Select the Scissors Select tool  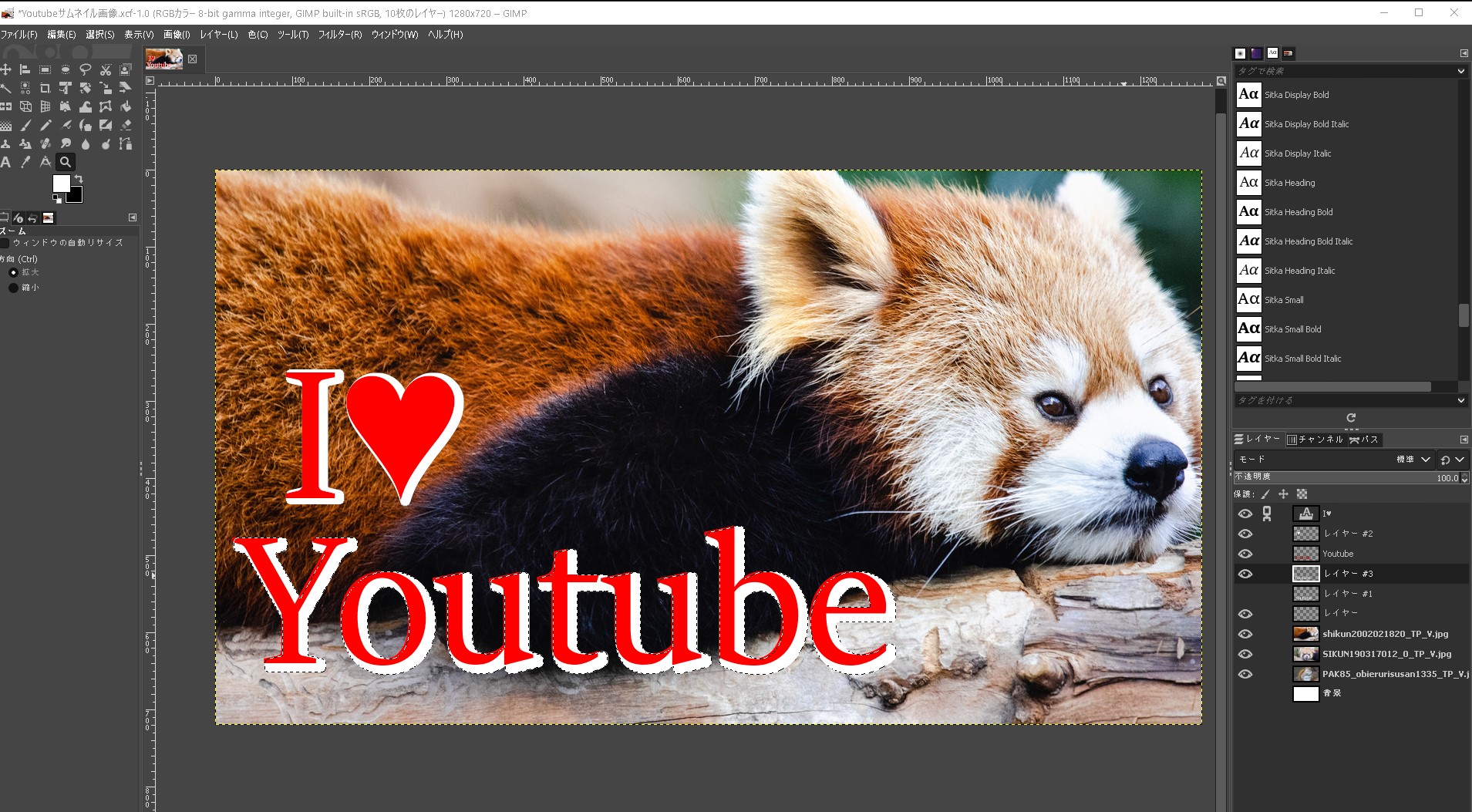click(106, 69)
